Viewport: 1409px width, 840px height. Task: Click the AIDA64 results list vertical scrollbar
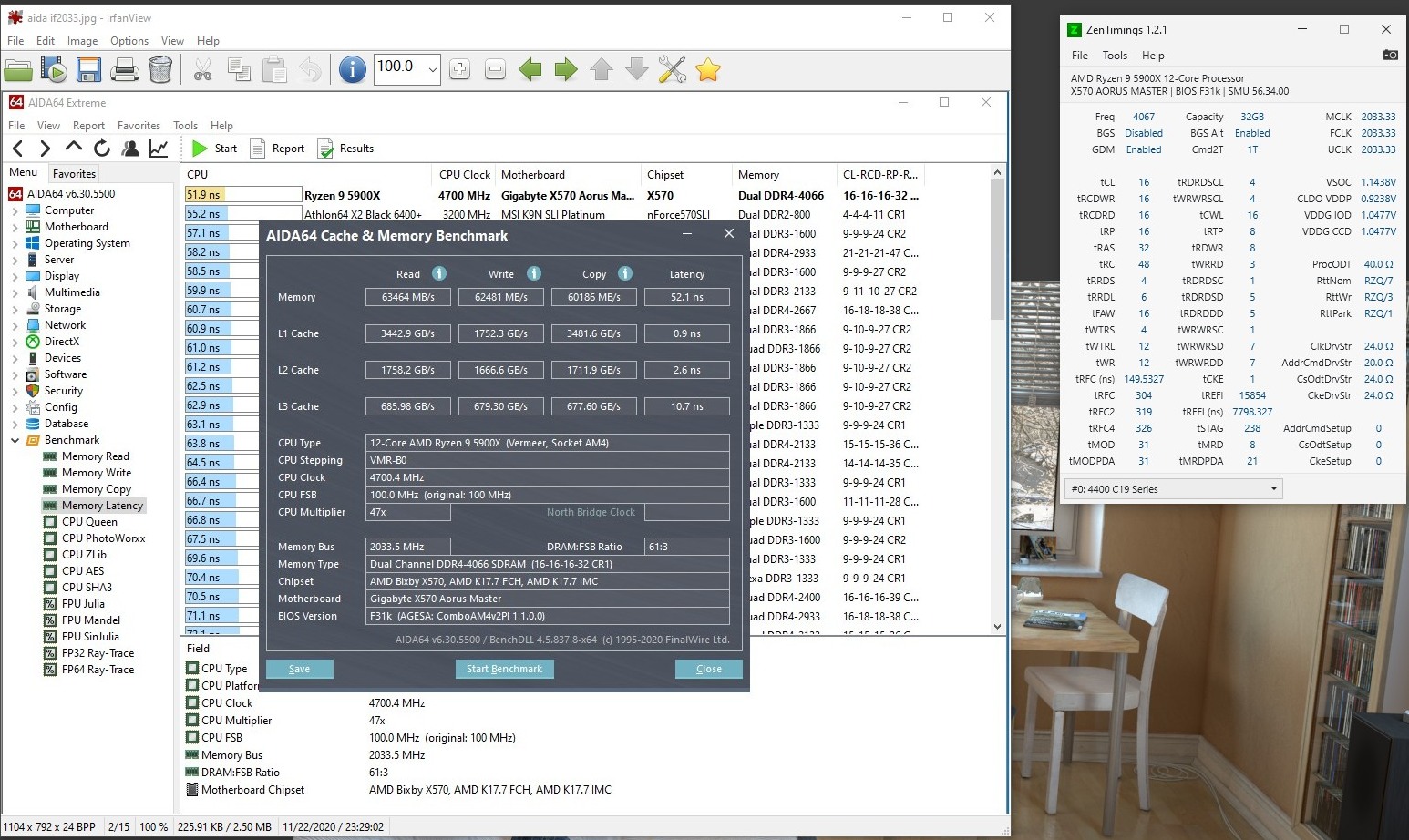tap(997, 399)
